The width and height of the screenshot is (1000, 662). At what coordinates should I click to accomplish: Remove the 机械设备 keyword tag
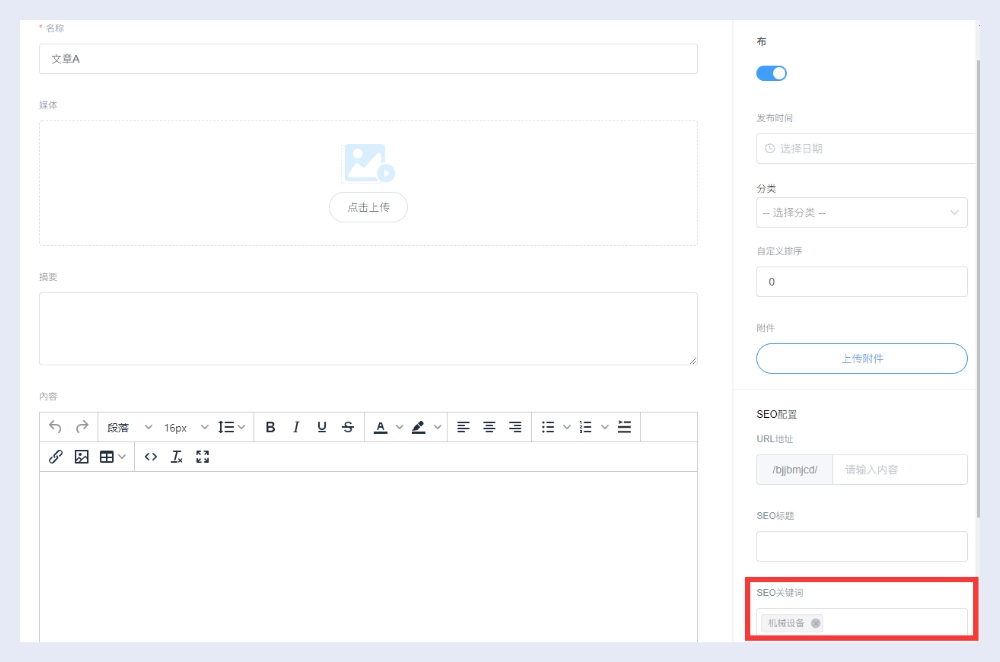click(x=816, y=623)
